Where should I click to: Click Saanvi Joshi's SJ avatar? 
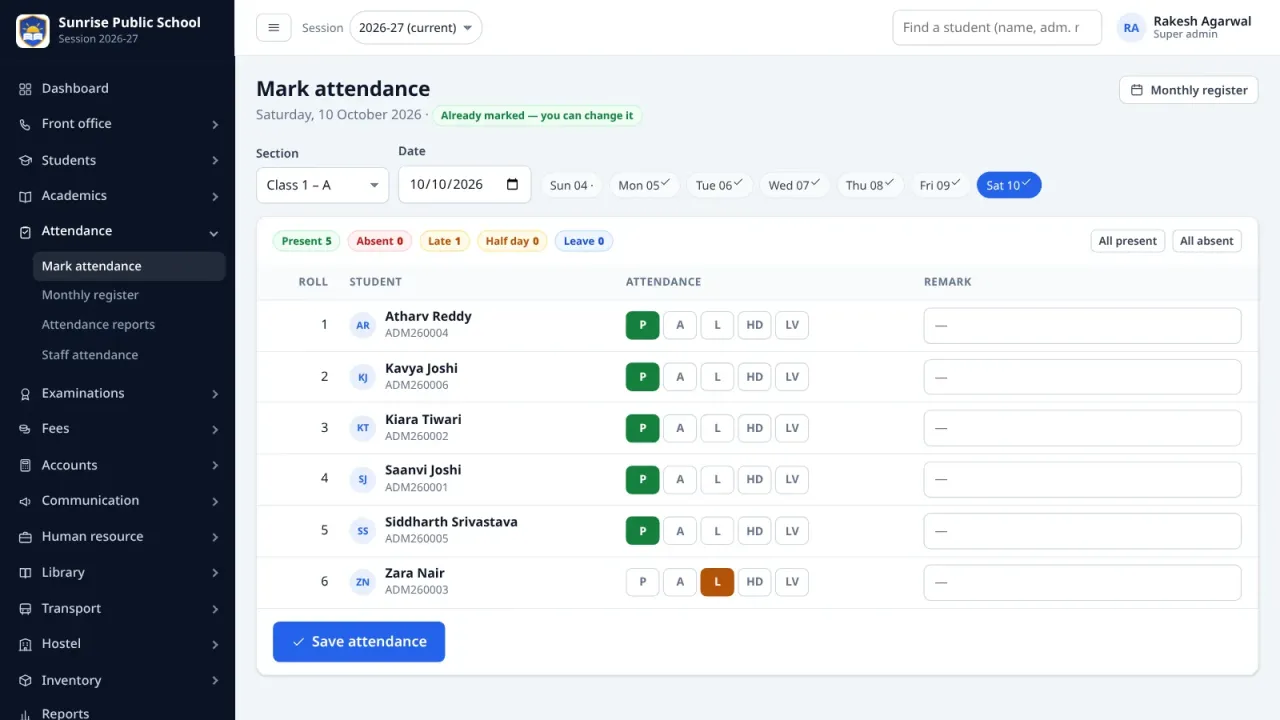click(x=363, y=479)
